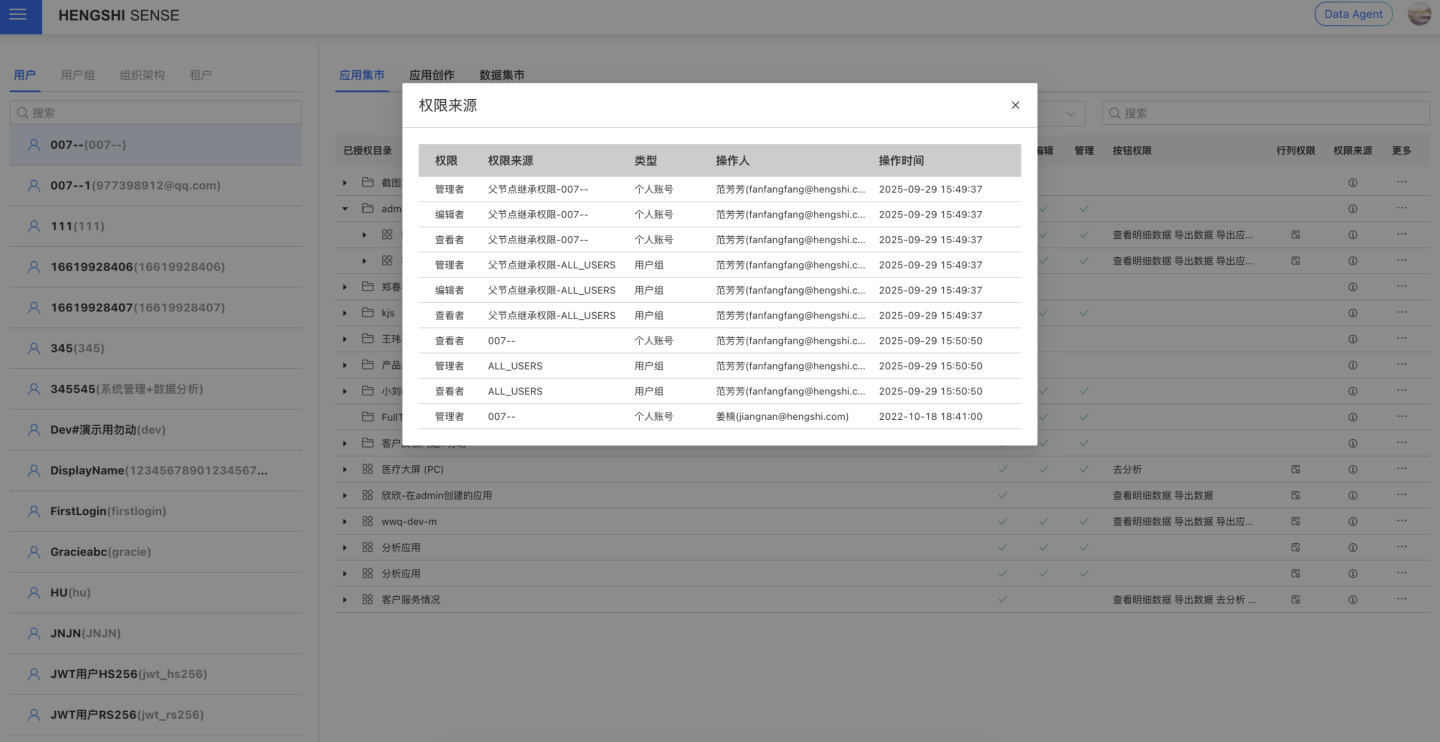Select user FirstLogin in the user list
This screenshot has height=742, width=1440.
click(x=108, y=511)
